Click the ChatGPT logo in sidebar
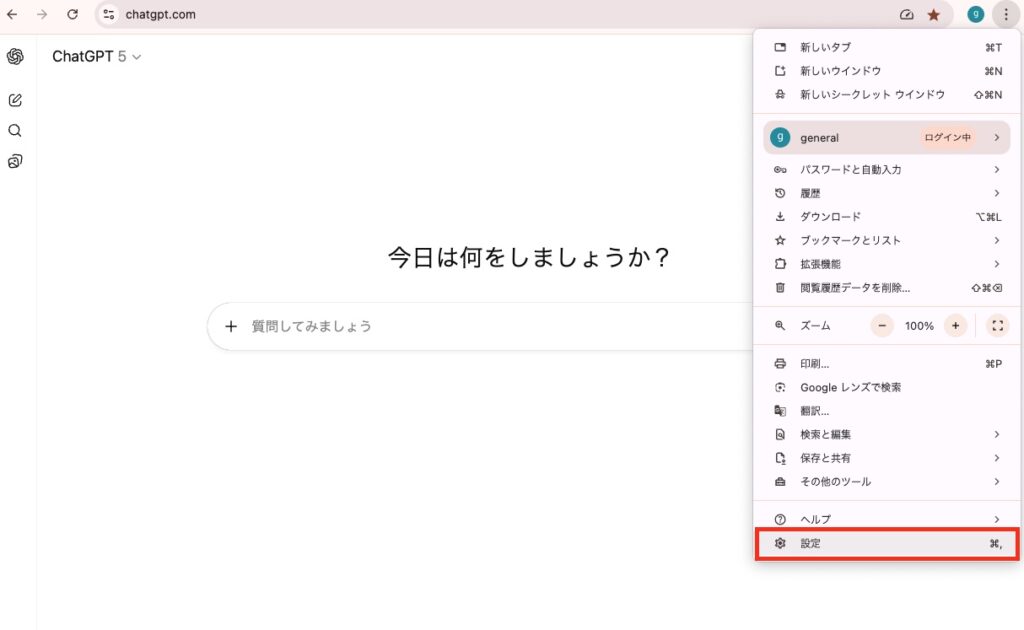Image resolution: width=1024 pixels, height=630 pixels. tap(15, 57)
